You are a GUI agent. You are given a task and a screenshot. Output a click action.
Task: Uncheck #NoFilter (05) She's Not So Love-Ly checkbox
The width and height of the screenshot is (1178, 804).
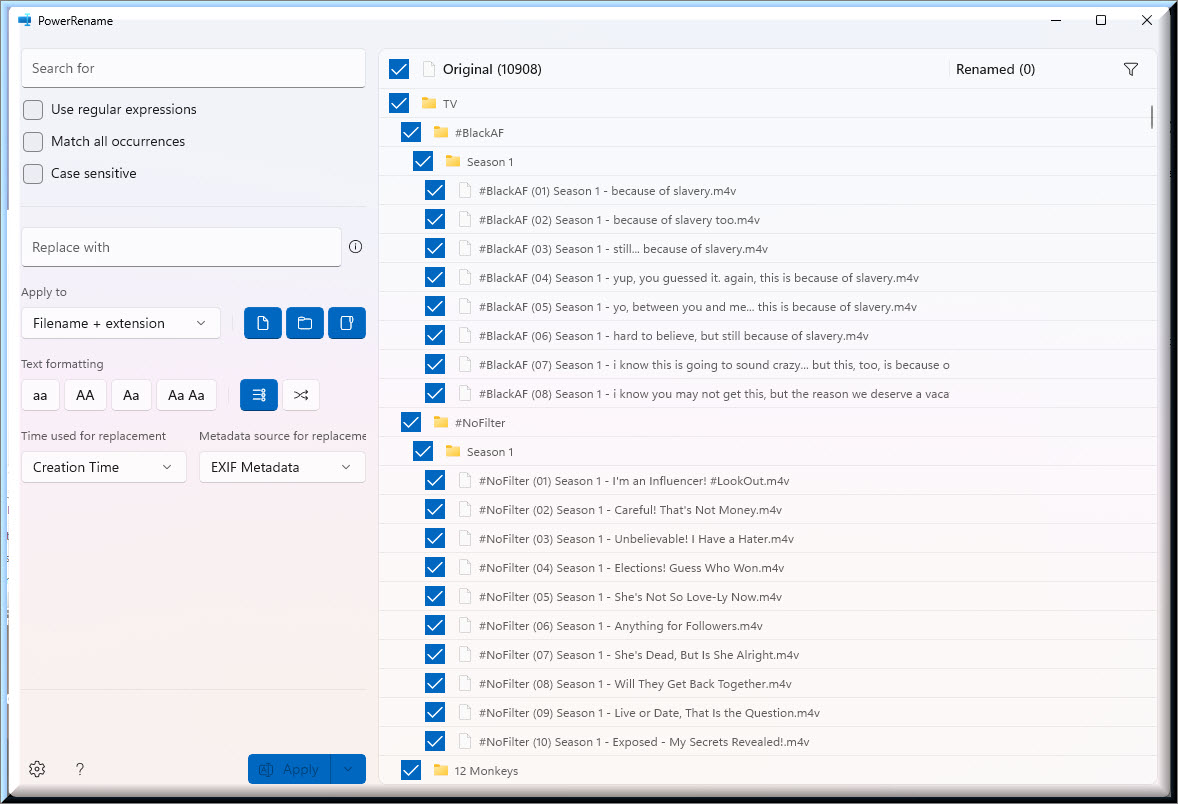435,596
